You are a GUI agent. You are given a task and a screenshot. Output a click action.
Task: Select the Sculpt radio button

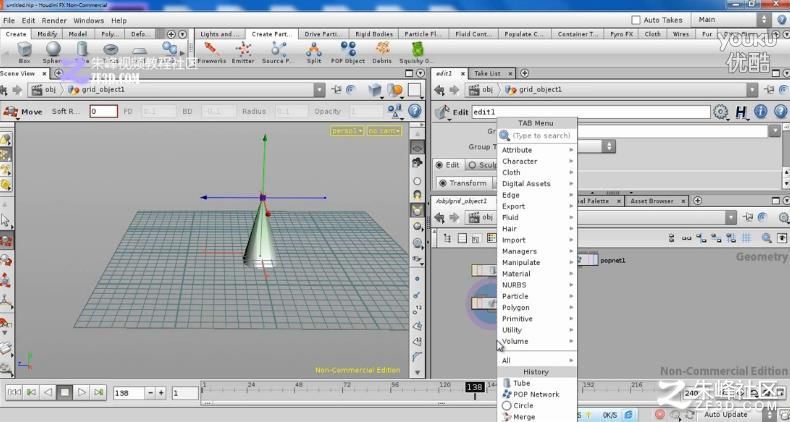click(x=482, y=165)
